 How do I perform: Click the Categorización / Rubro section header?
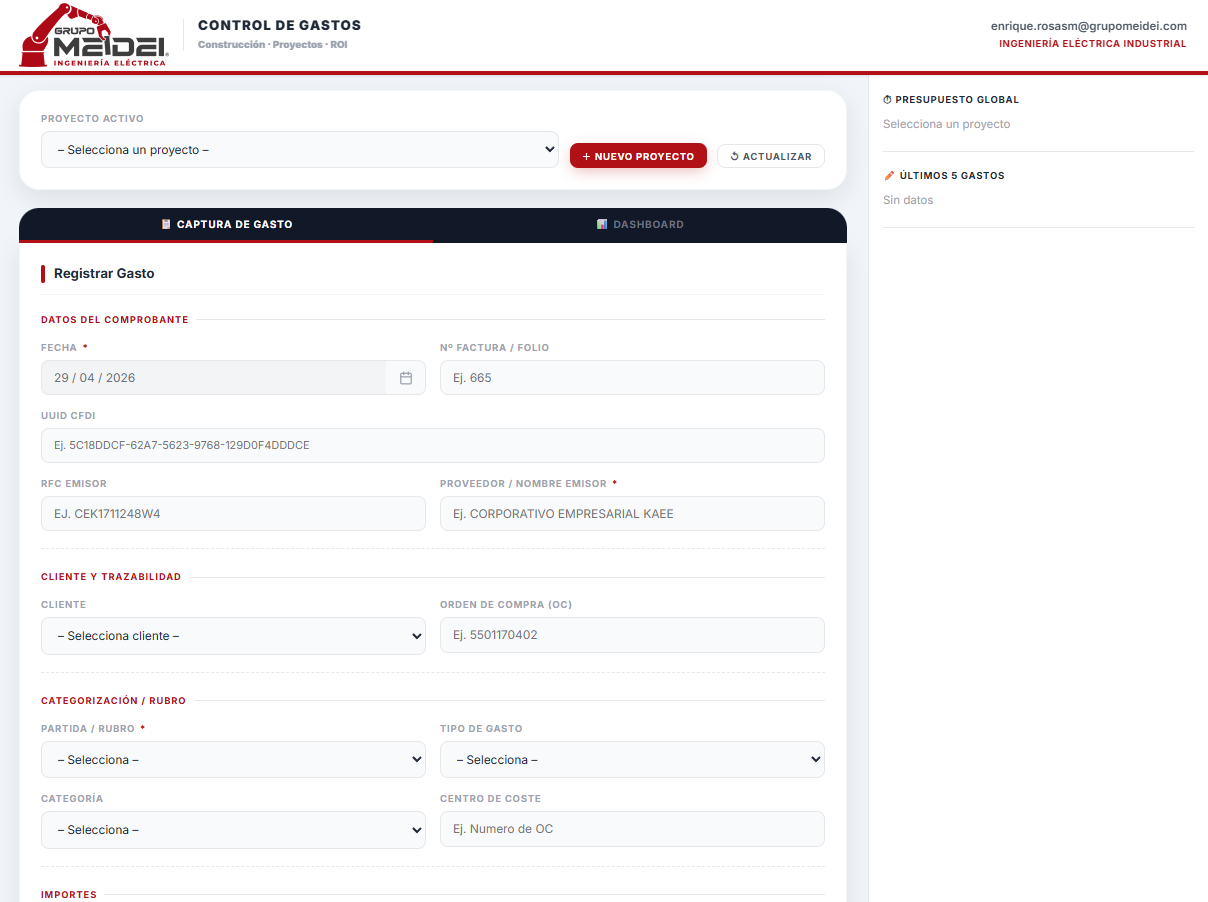(114, 701)
